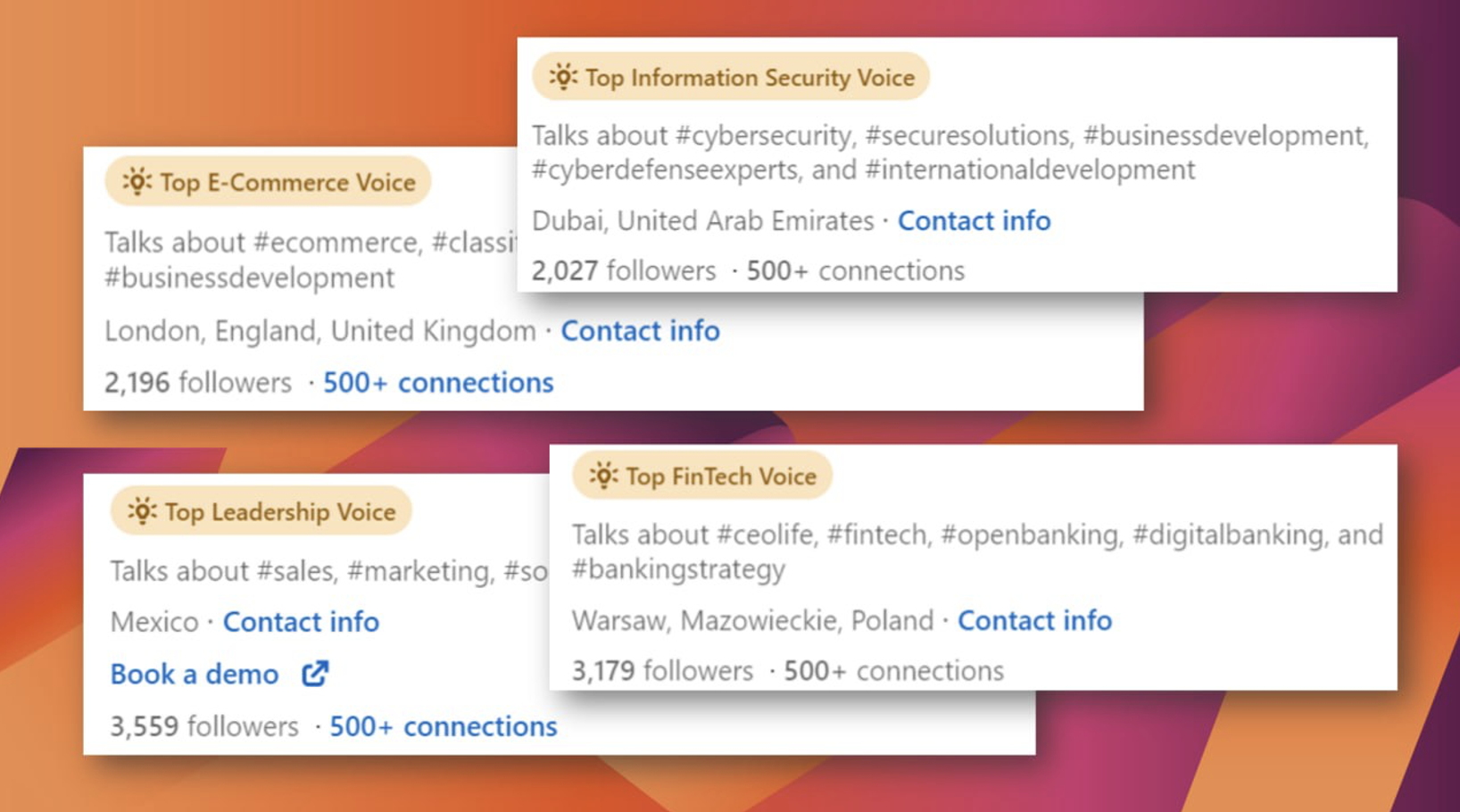Click the external link icon beside Book a demo
Viewport: 1460px width, 812px height.
[315, 673]
